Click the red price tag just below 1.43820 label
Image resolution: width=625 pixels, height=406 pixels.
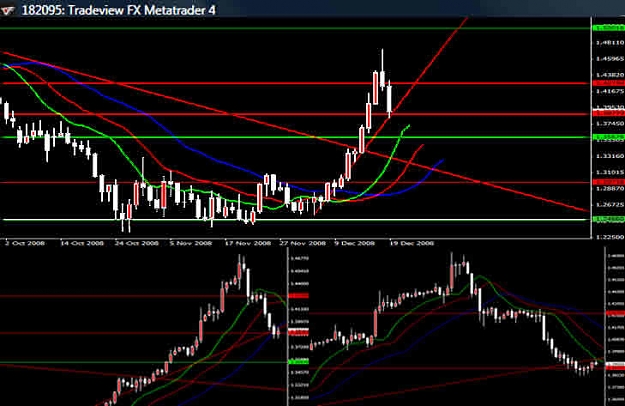(x=609, y=83)
